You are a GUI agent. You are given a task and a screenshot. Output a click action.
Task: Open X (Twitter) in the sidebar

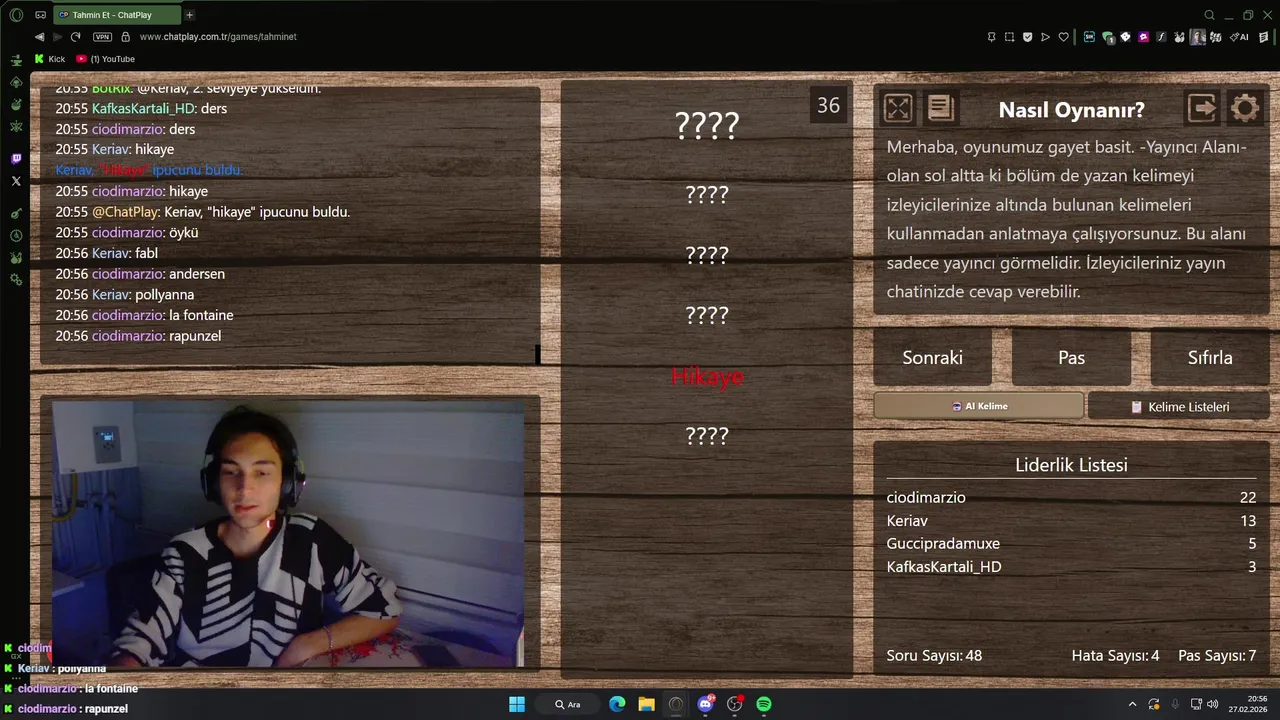coord(16,181)
